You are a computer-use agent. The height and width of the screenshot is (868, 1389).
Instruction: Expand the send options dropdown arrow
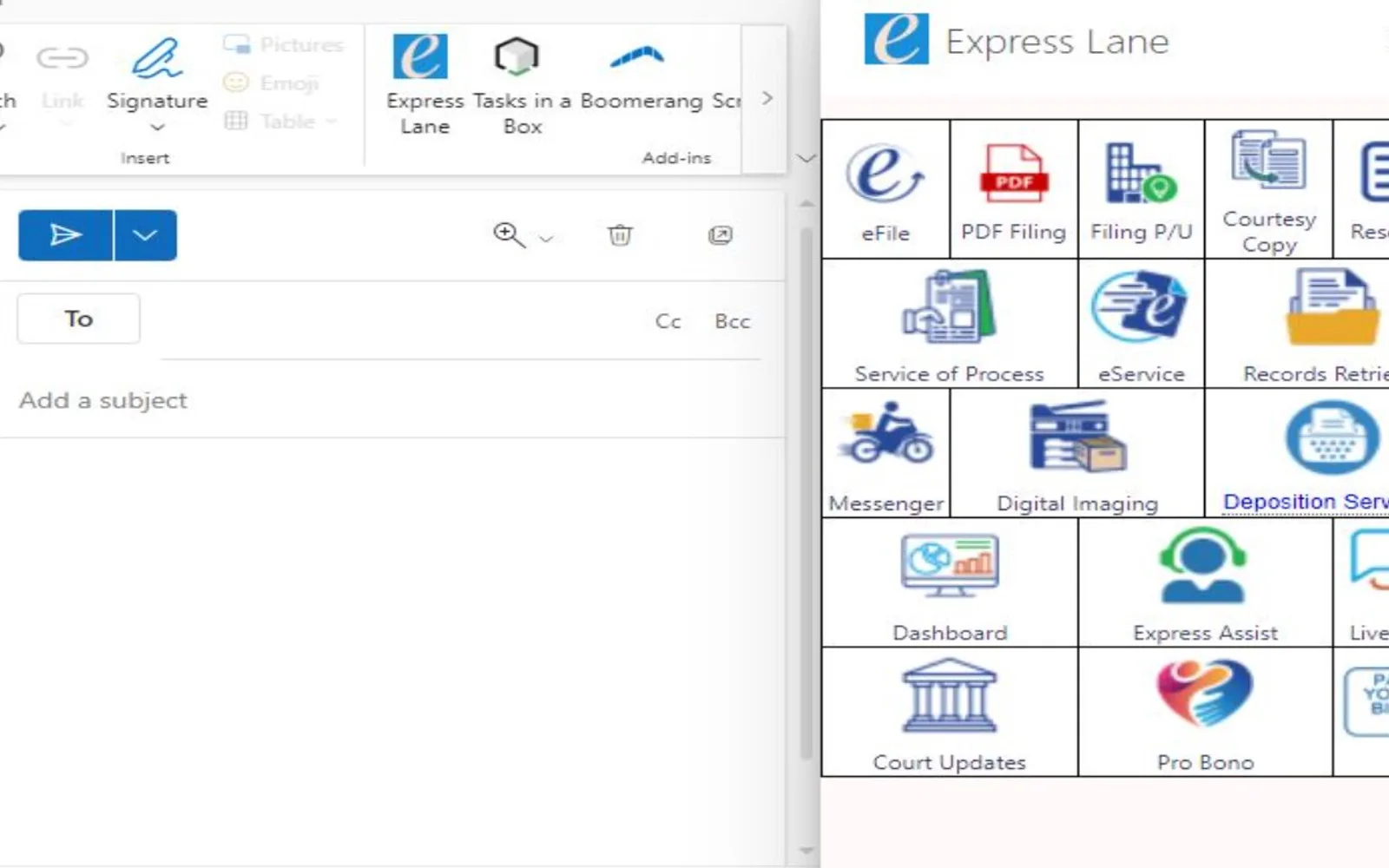click(145, 234)
